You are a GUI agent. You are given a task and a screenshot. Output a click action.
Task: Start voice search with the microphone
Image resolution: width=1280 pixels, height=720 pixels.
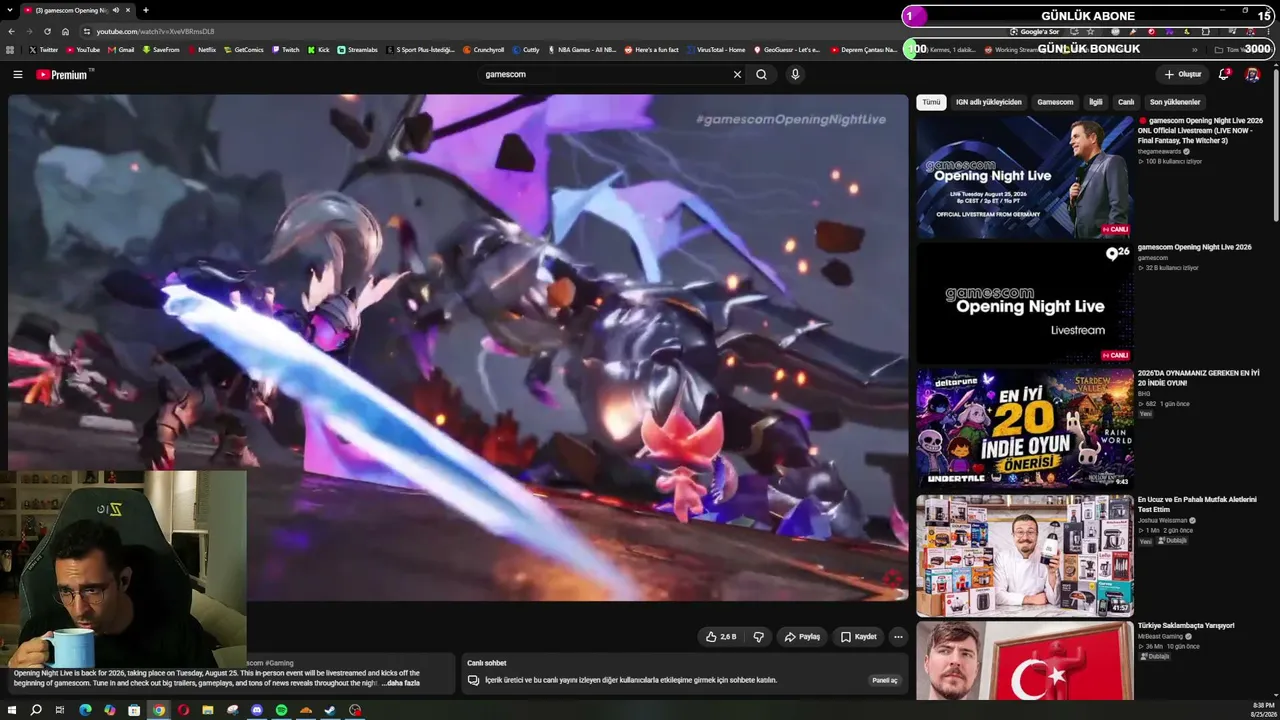coord(795,75)
